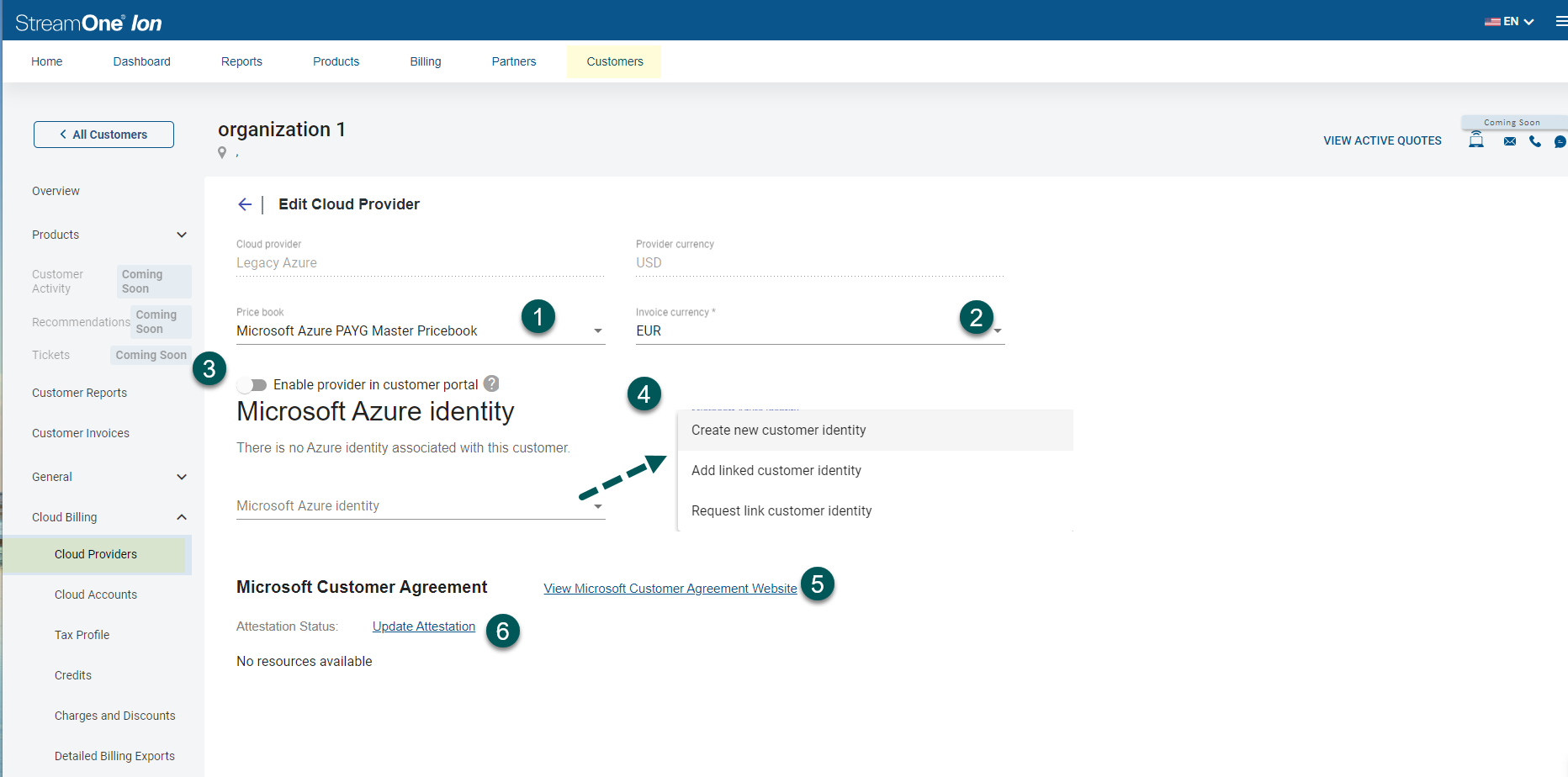Screen dimensions: 1568x777
Task: Open the Customers tab
Action: point(615,61)
